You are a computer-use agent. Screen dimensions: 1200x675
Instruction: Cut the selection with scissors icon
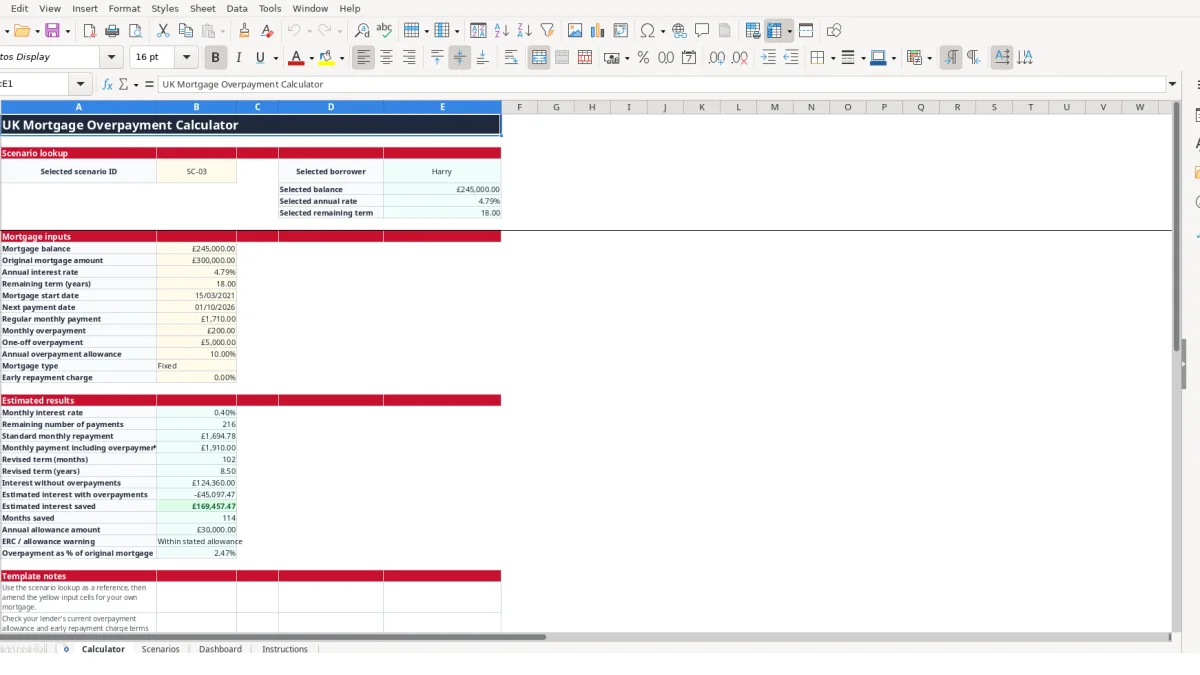(163, 31)
